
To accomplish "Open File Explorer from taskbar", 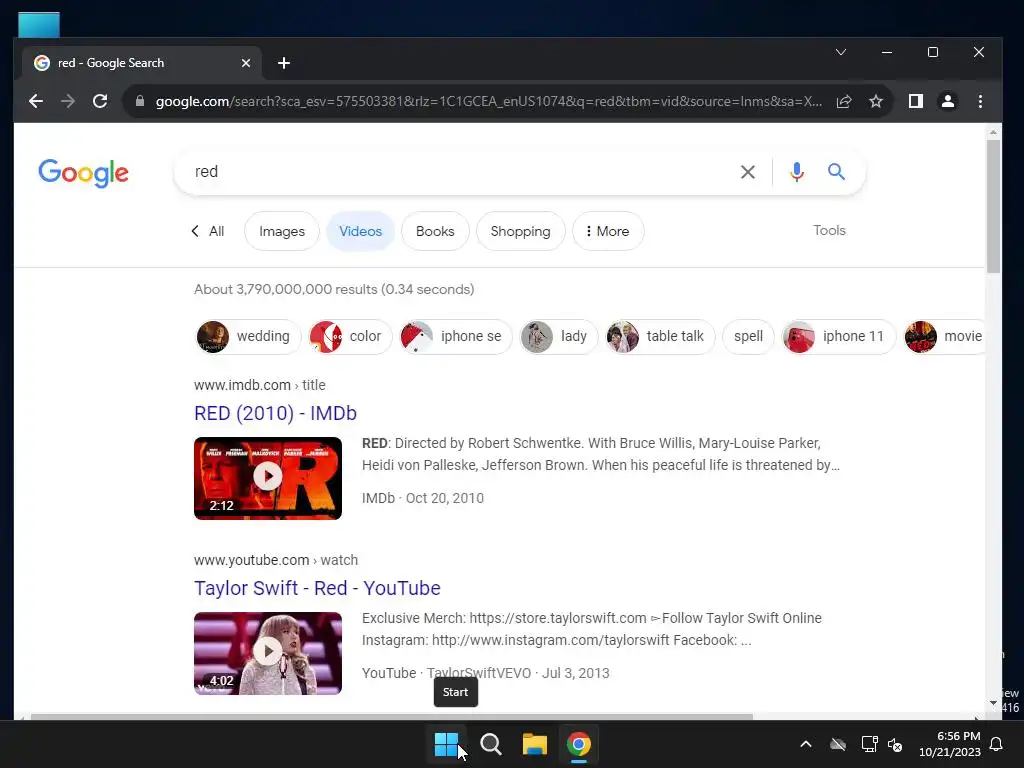I will tap(534, 744).
